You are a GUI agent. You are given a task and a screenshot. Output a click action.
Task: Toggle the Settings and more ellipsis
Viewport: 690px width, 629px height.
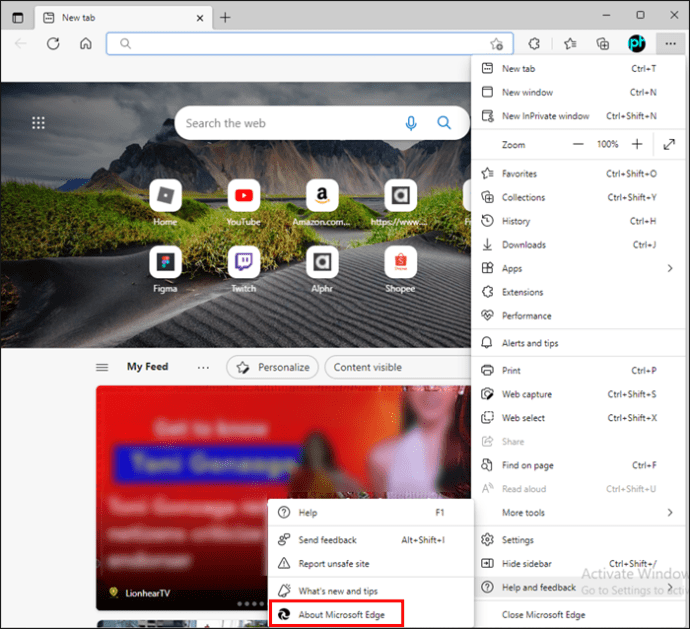pos(670,44)
